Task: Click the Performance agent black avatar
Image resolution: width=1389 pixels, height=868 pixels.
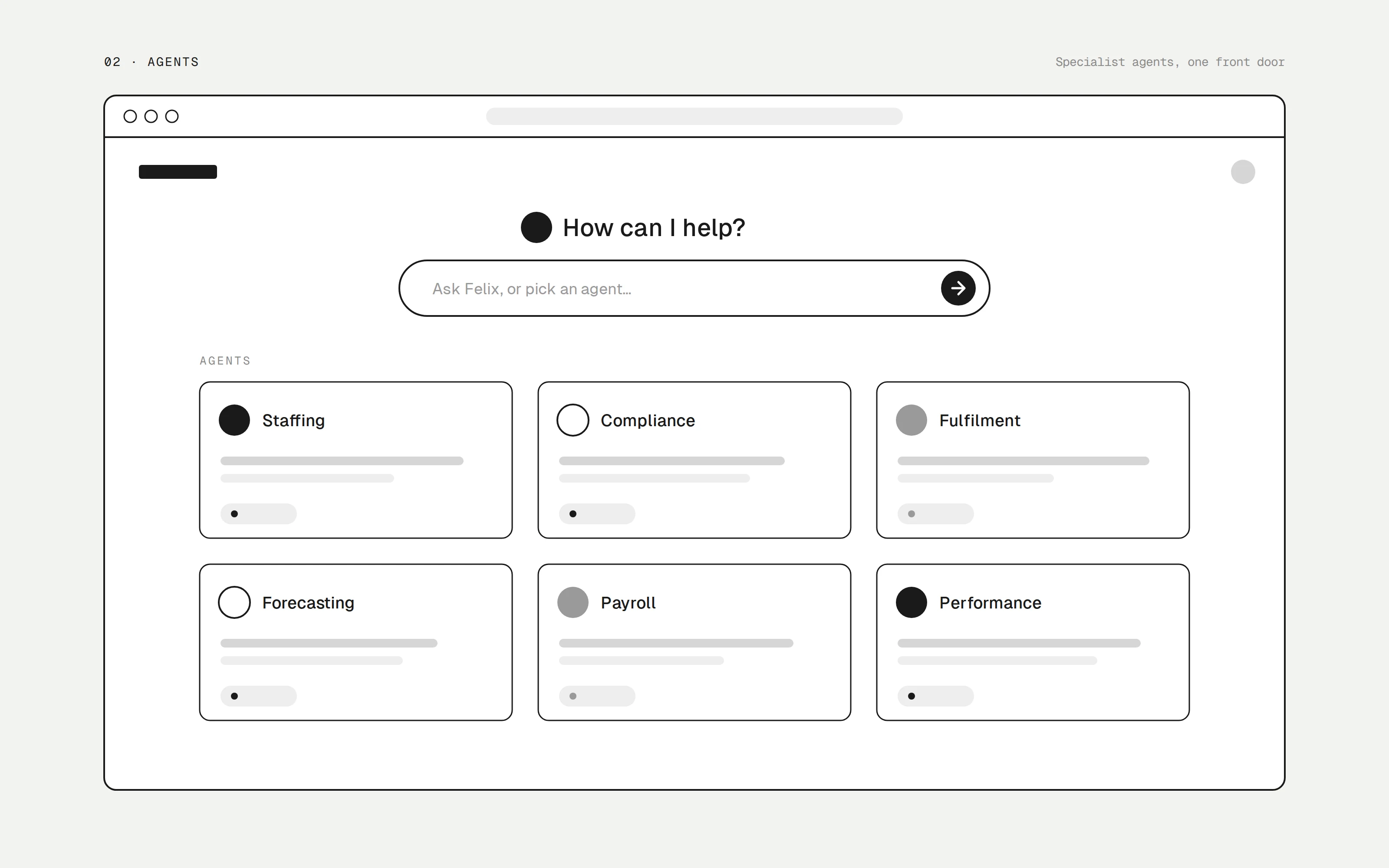Action: tap(912, 602)
